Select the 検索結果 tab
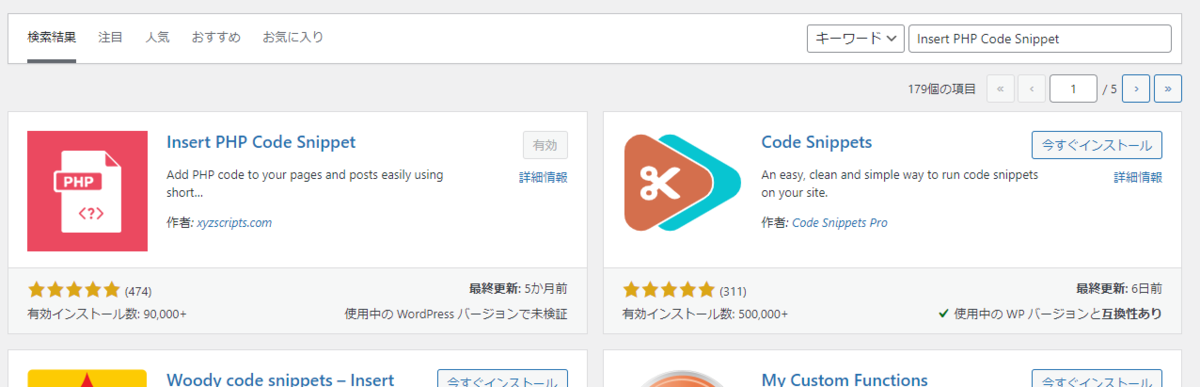The width and height of the screenshot is (1200, 387). (52, 38)
